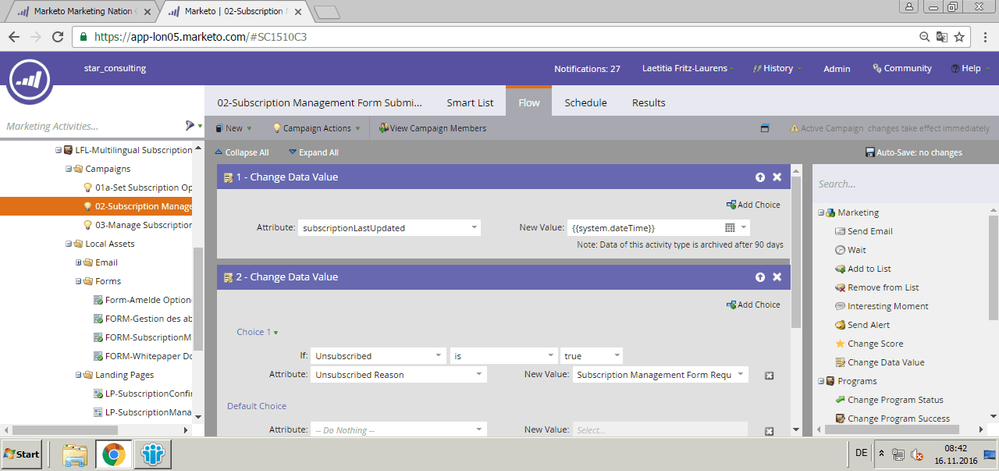Click the Send Email flow action icon
The width and height of the screenshot is (999, 471).
coord(839,231)
